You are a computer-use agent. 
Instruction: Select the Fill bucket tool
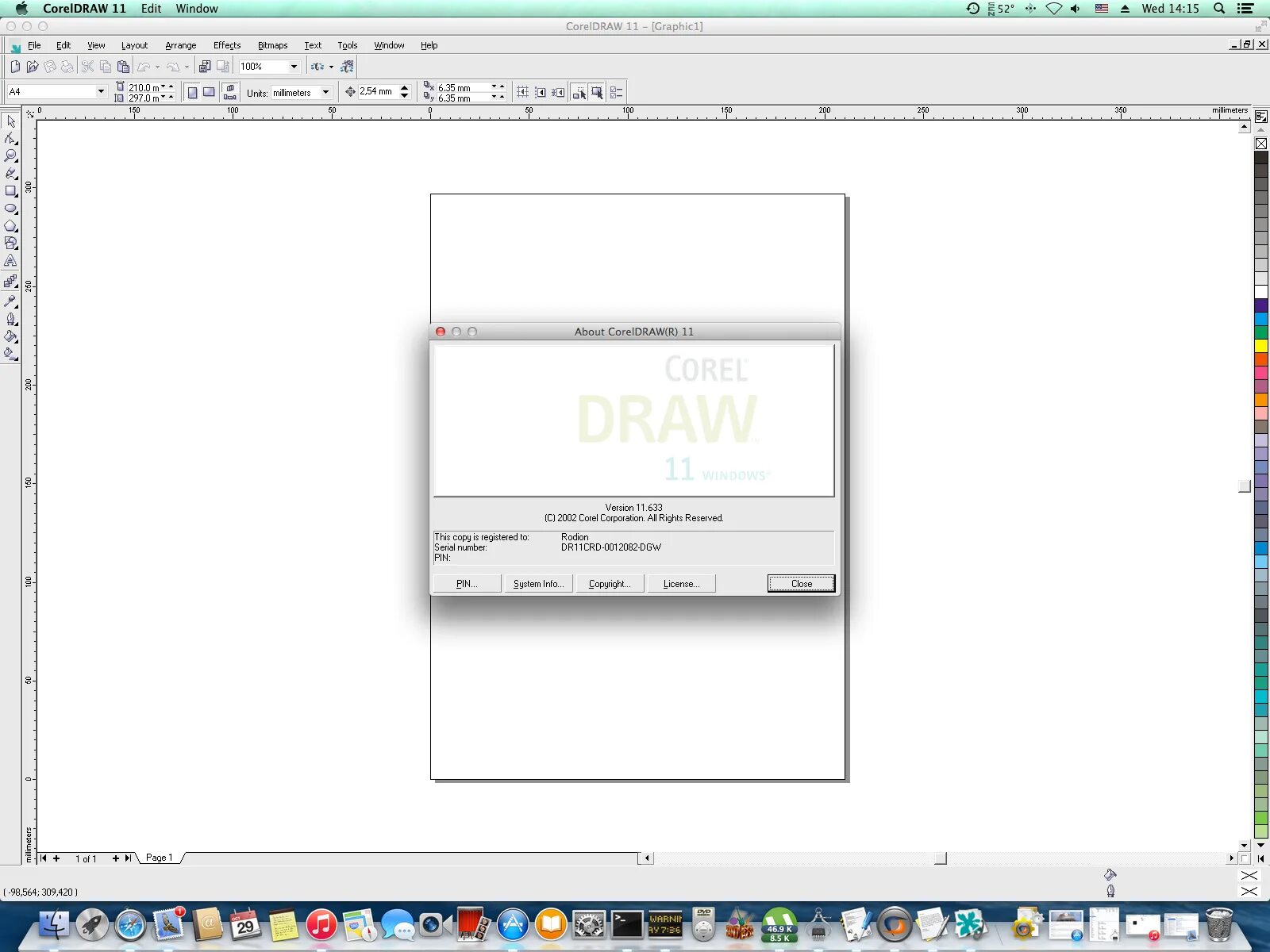[11, 336]
